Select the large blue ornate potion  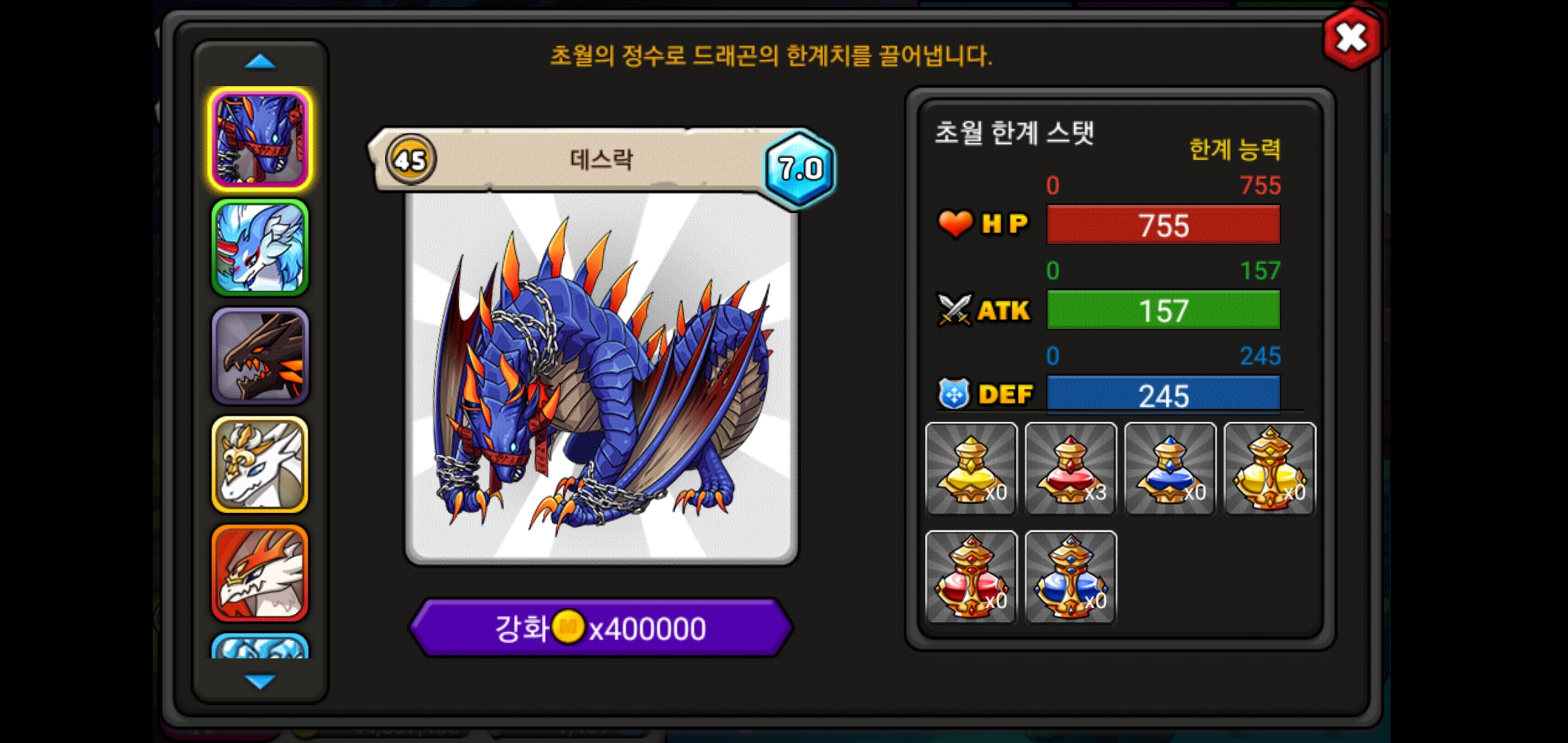[1071, 577]
